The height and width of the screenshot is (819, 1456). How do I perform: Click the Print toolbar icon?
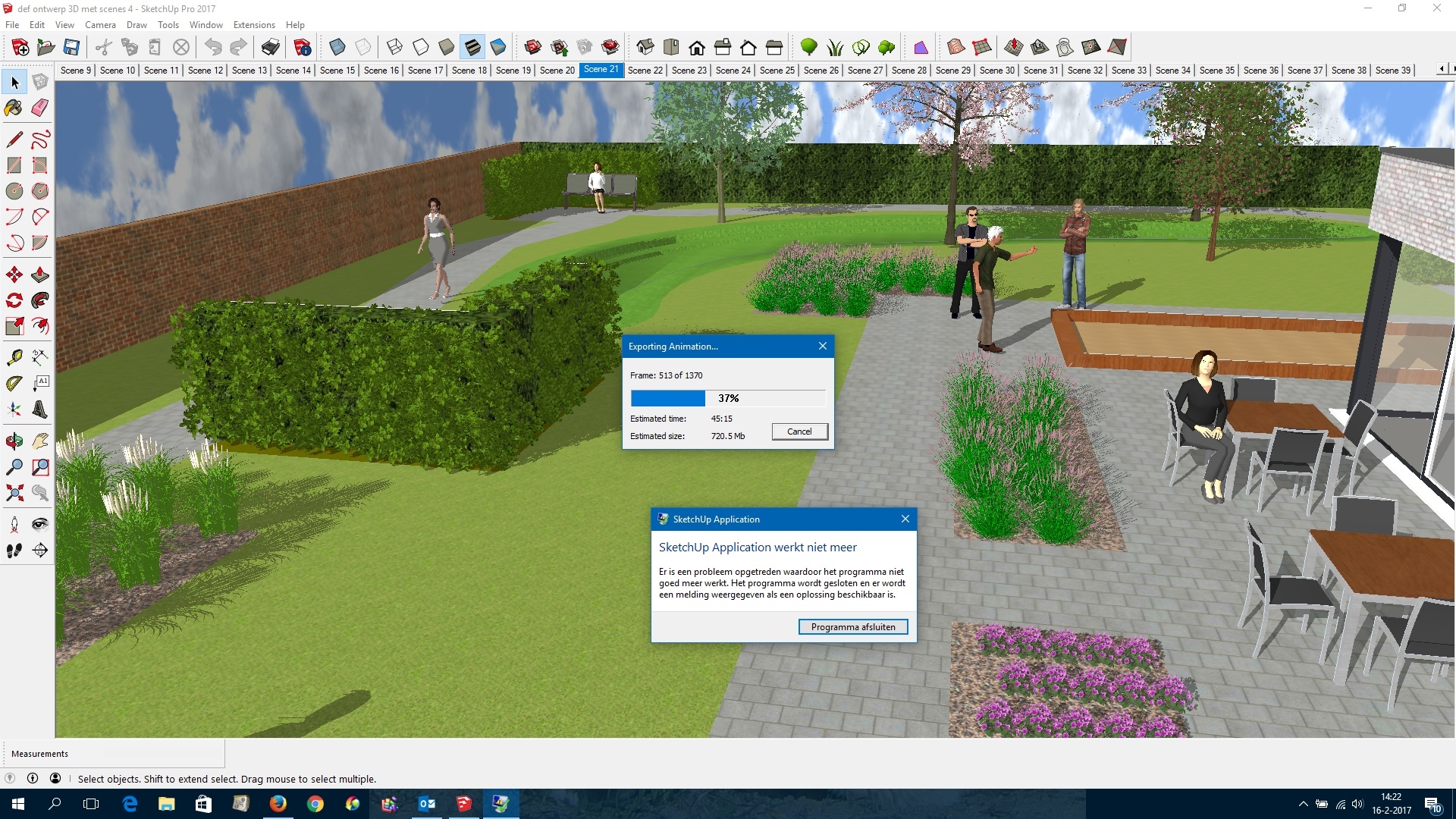point(270,48)
